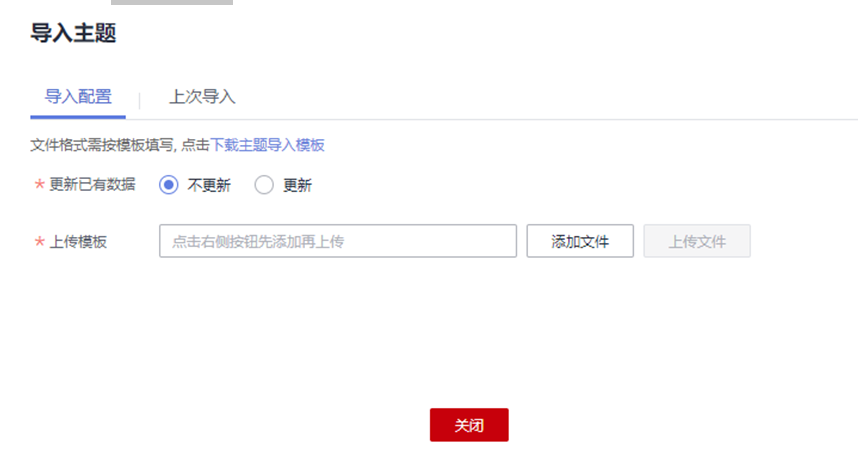Click the greyed 上传文件 button
The width and height of the screenshot is (858, 473).
click(697, 241)
